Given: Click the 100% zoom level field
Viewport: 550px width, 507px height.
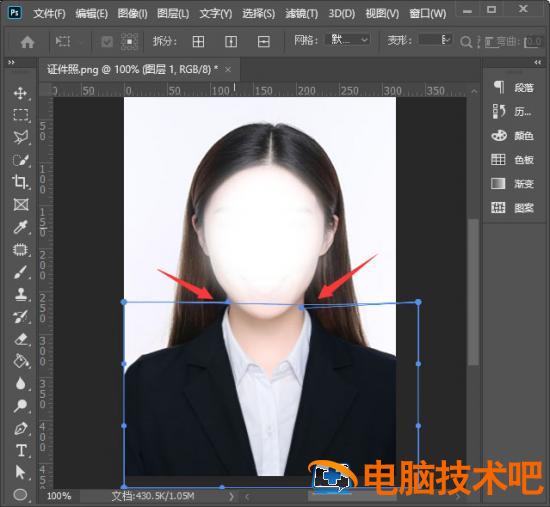Looking at the screenshot, I should (59, 496).
